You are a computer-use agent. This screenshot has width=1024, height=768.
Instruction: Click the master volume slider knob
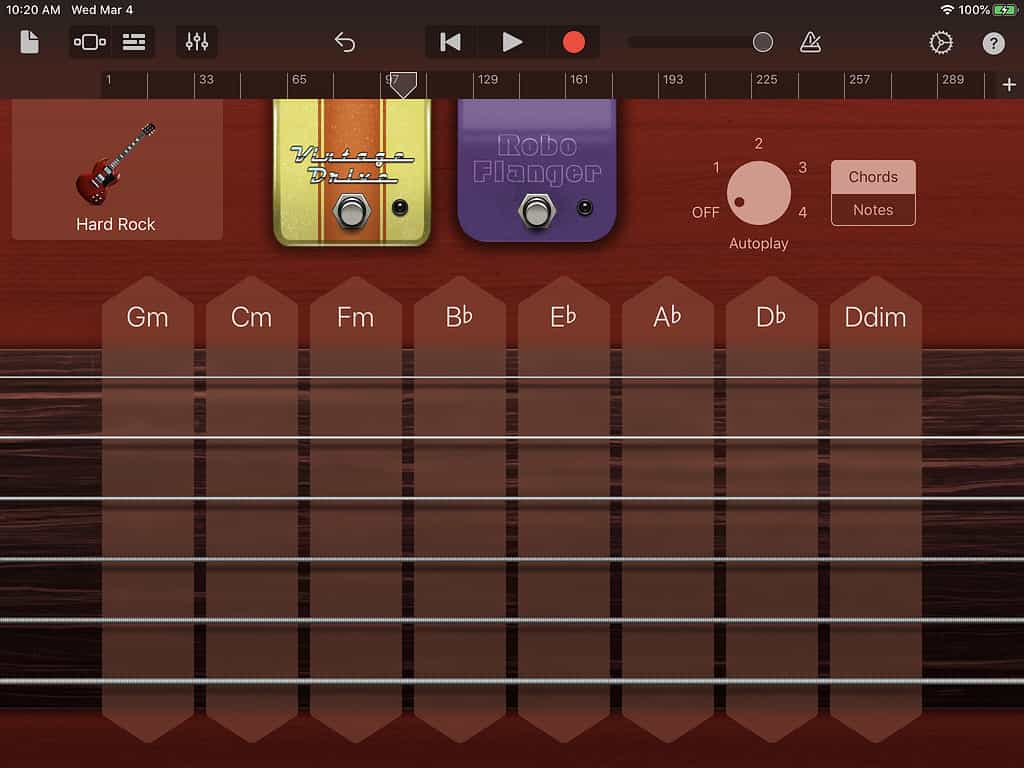point(763,42)
